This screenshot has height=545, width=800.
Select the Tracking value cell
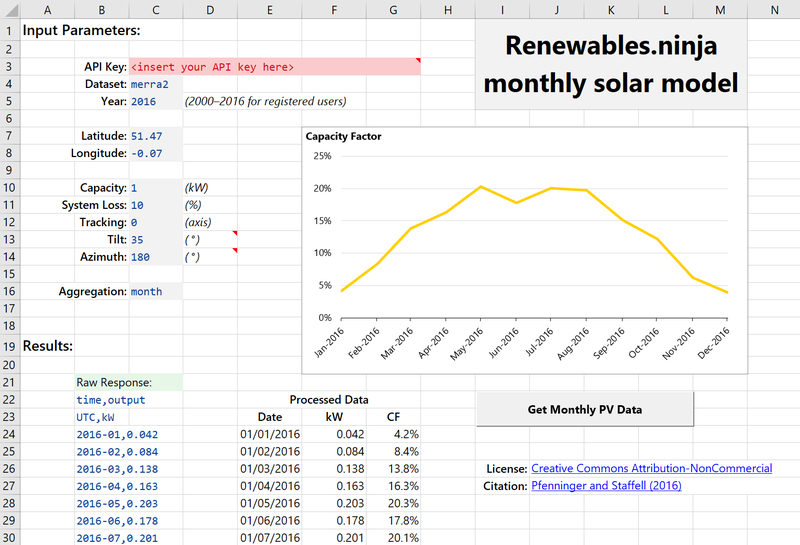[155, 222]
